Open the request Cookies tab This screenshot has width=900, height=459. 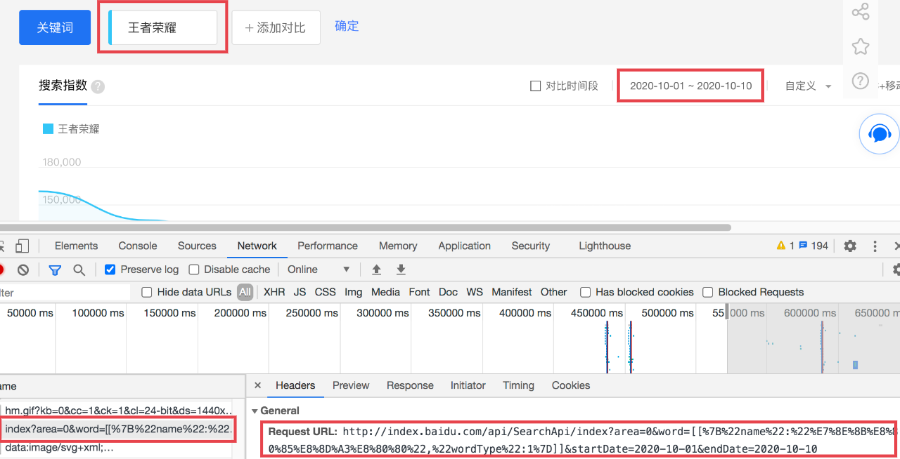click(571, 385)
